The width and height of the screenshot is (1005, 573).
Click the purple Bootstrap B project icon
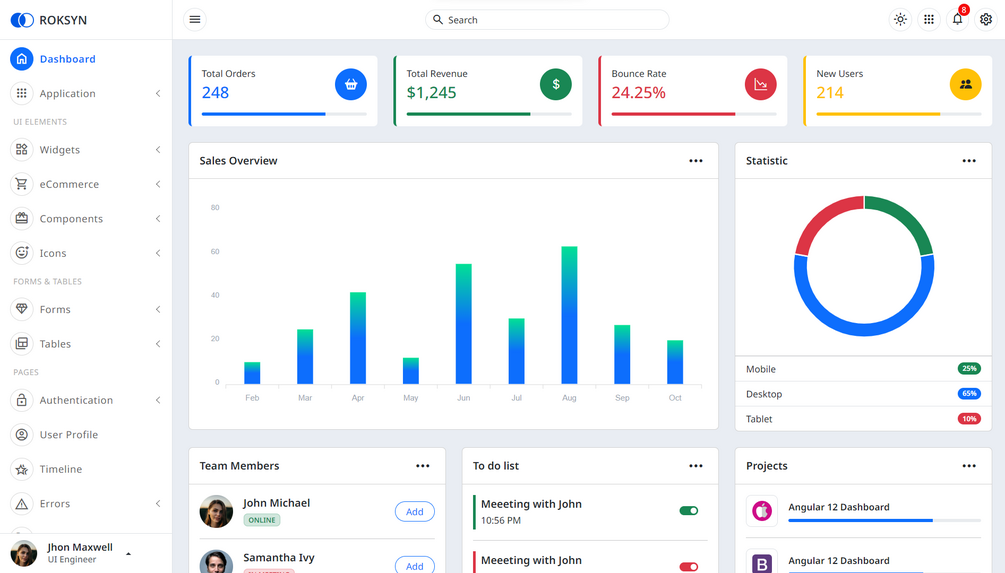click(762, 562)
